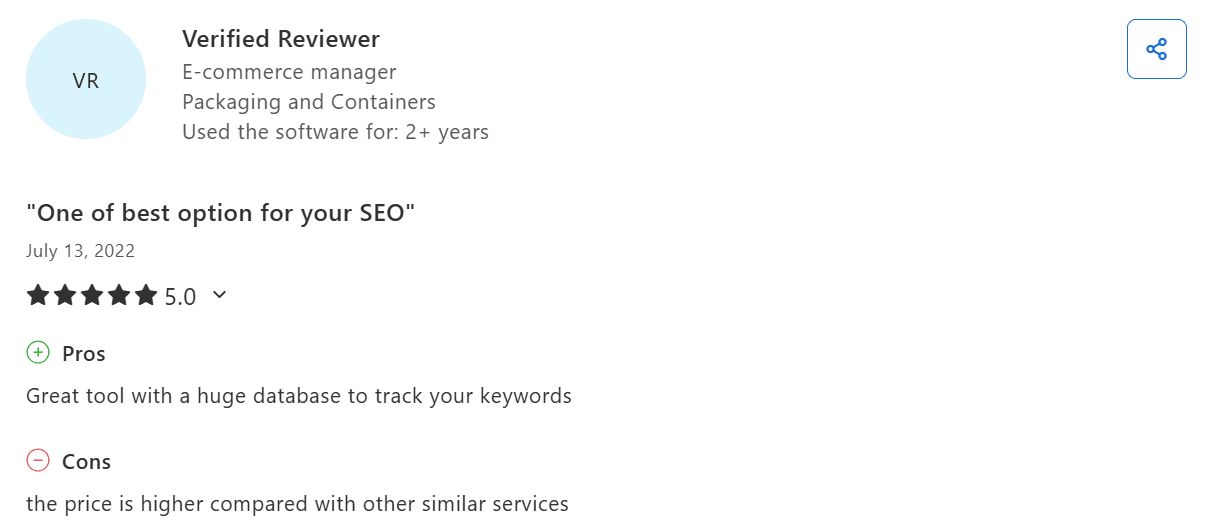
Task: Click the Cons section heading
Action: [87, 462]
